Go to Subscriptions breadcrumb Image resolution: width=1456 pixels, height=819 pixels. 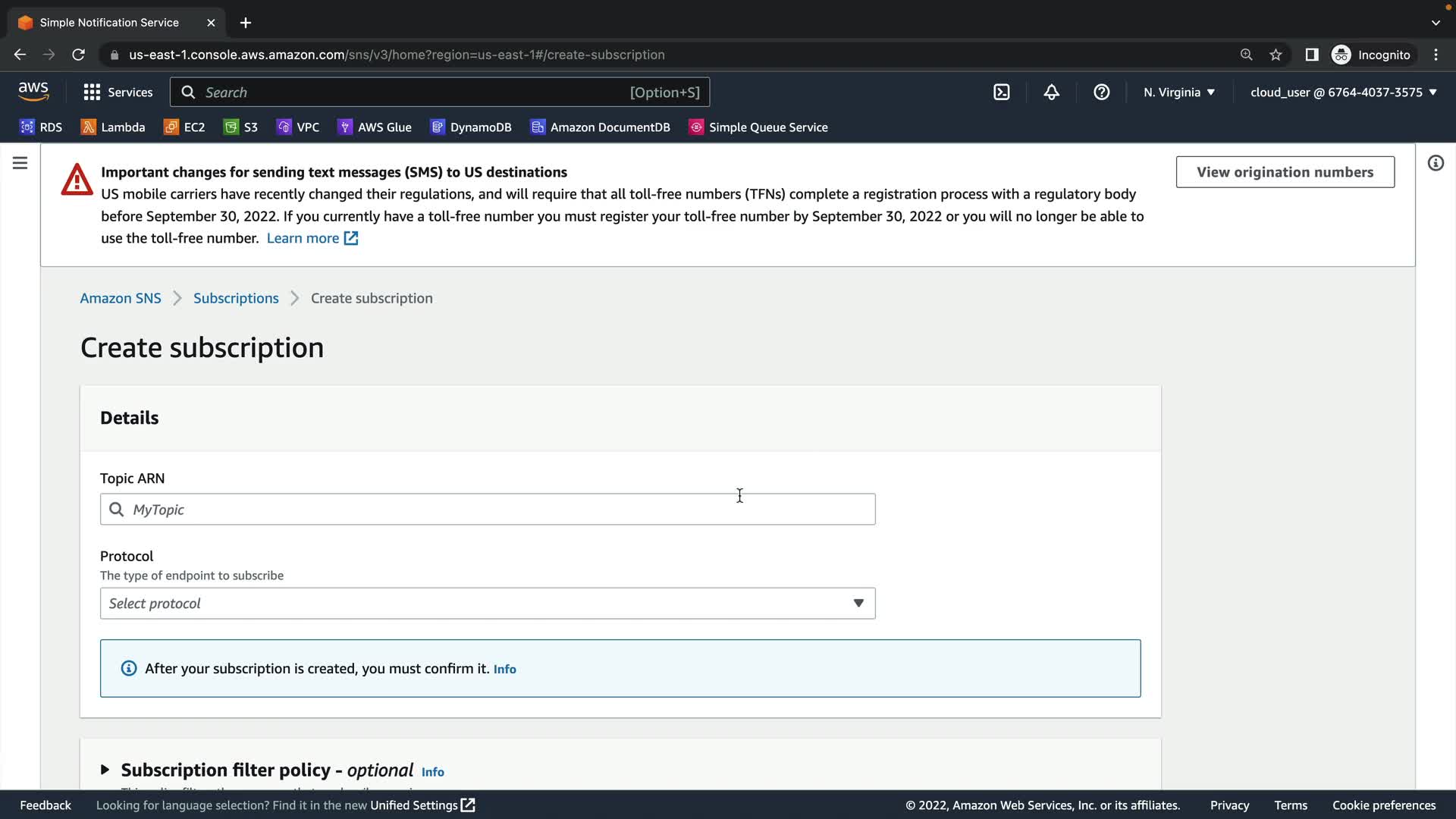[x=236, y=298]
